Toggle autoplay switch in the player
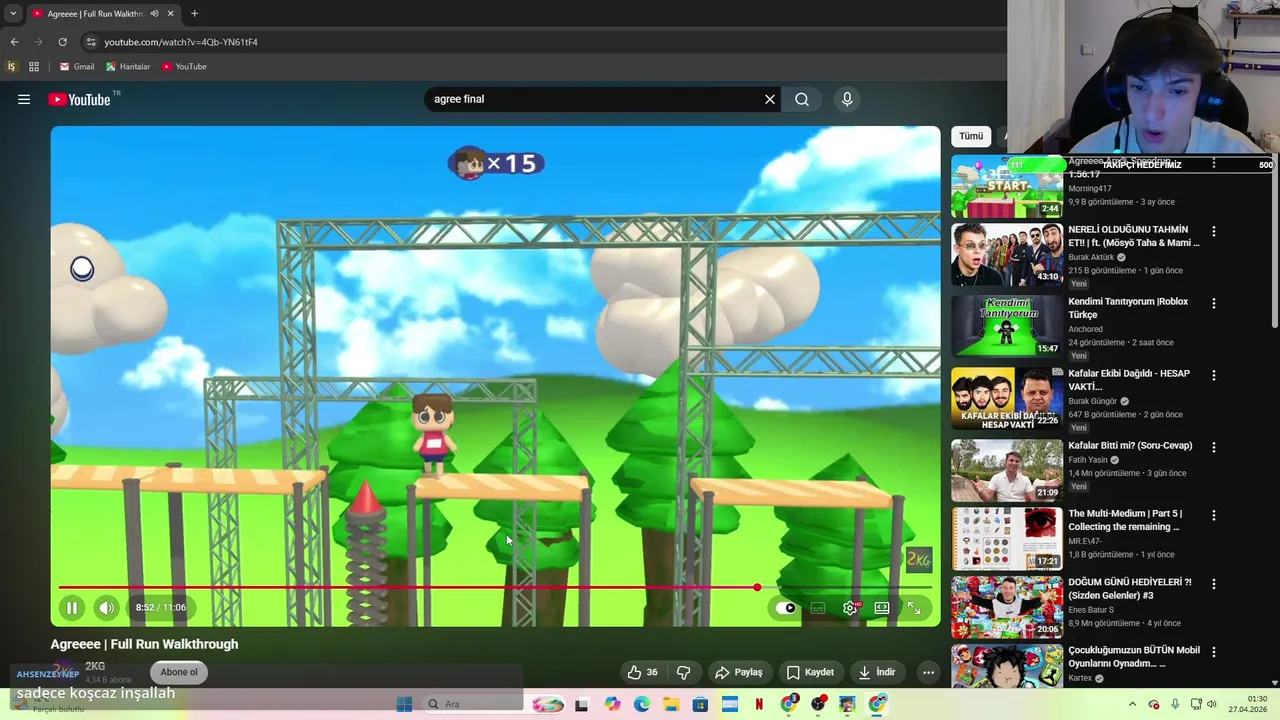1280x720 pixels. click(x=787, y=607)
